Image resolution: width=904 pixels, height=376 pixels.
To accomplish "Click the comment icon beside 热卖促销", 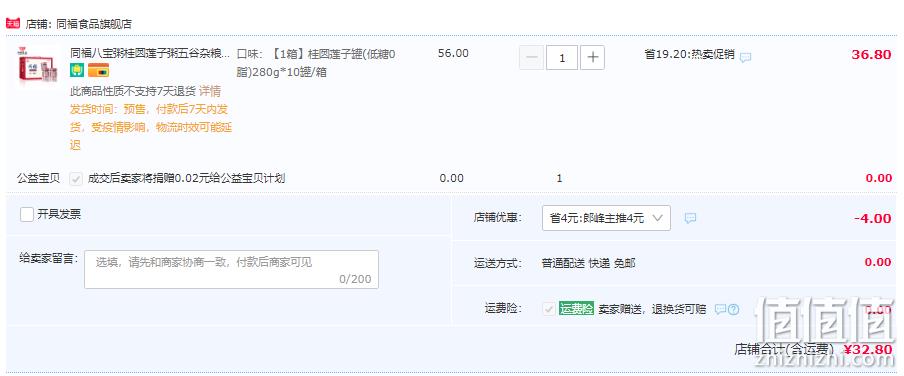I will (745, 57).
